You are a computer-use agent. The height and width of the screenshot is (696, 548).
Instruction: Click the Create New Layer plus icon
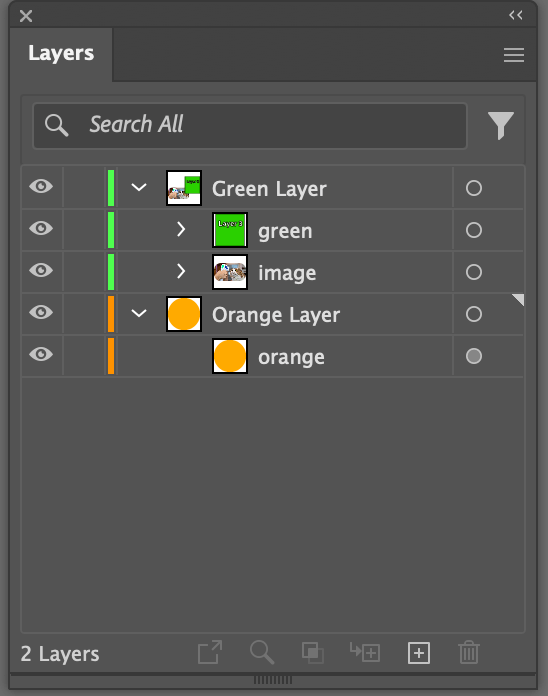coord(419,653)
